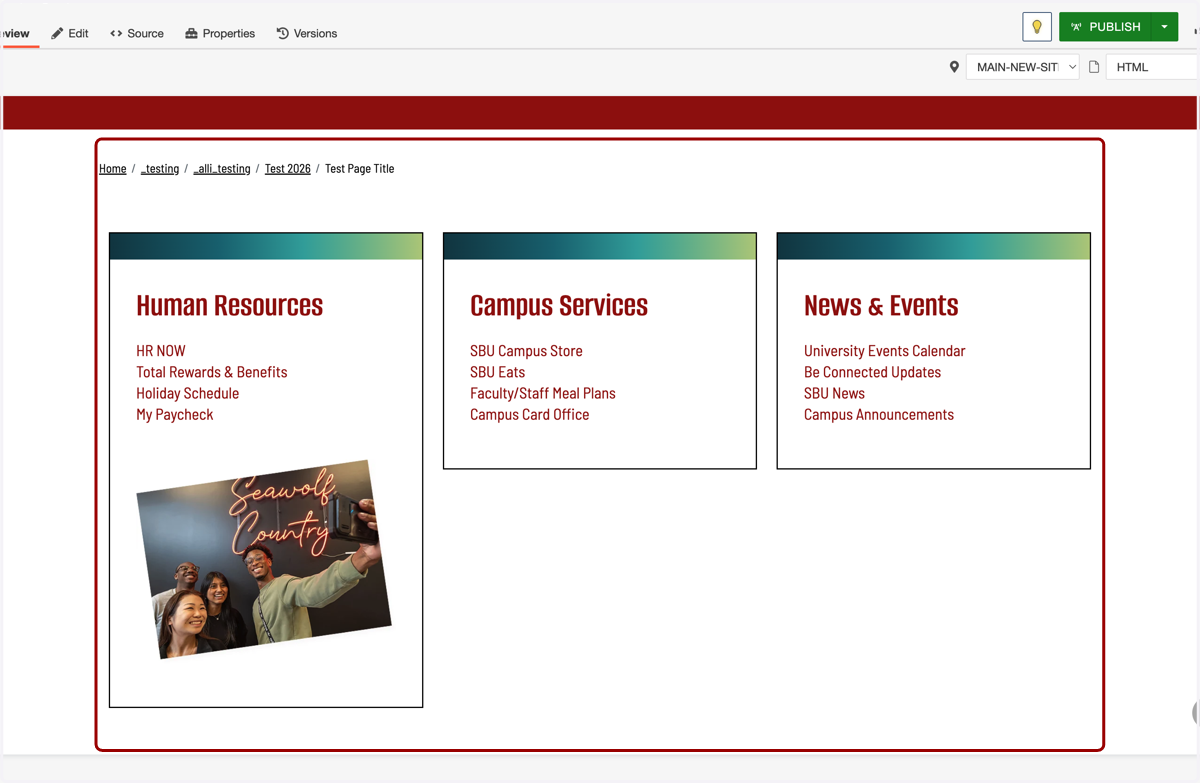Viewport: 1200px width, 783px height.
Task: Open Total Rewards & Benefits link
Action: point(212,372)
